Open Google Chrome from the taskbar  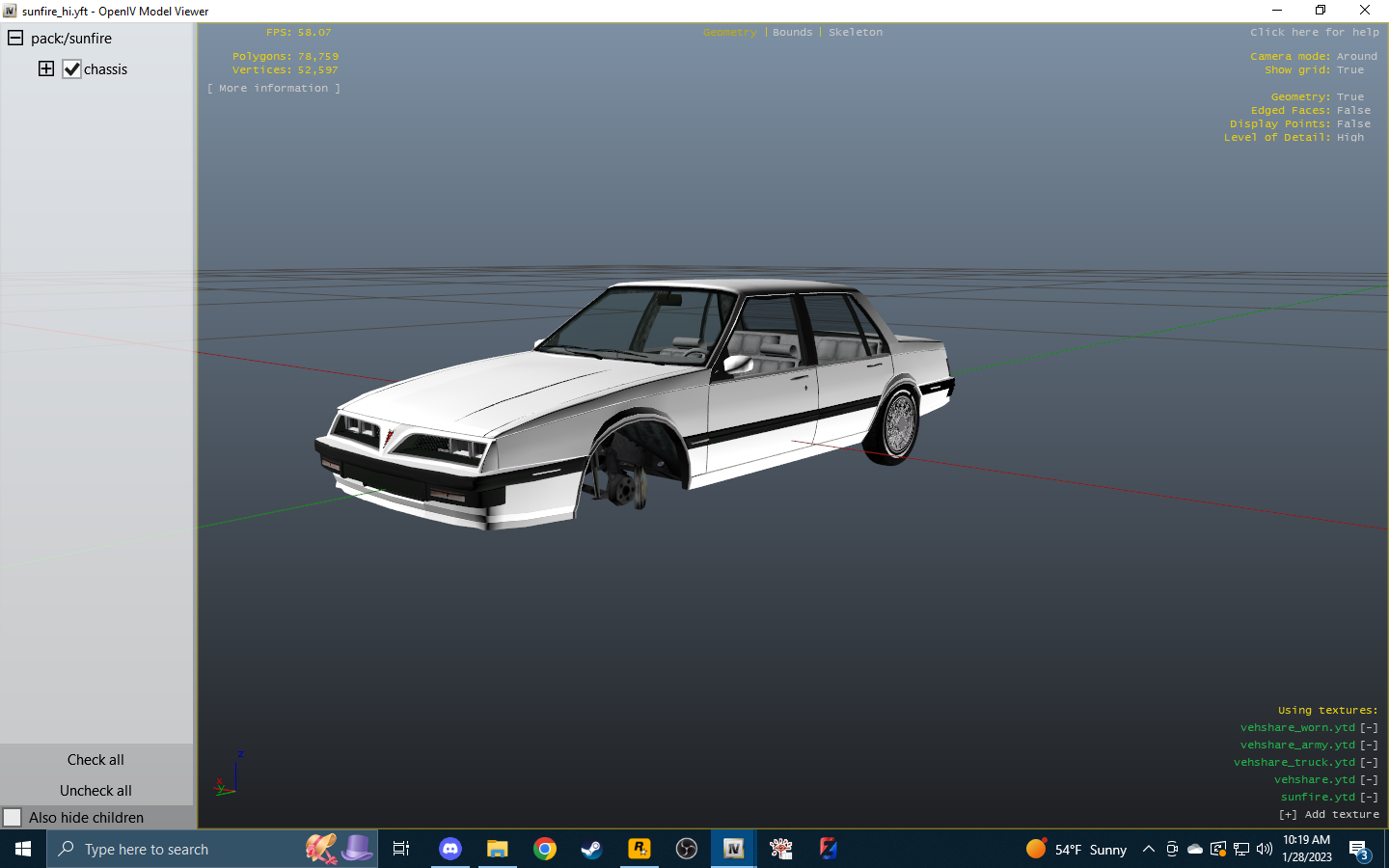[x=545, y=849]
